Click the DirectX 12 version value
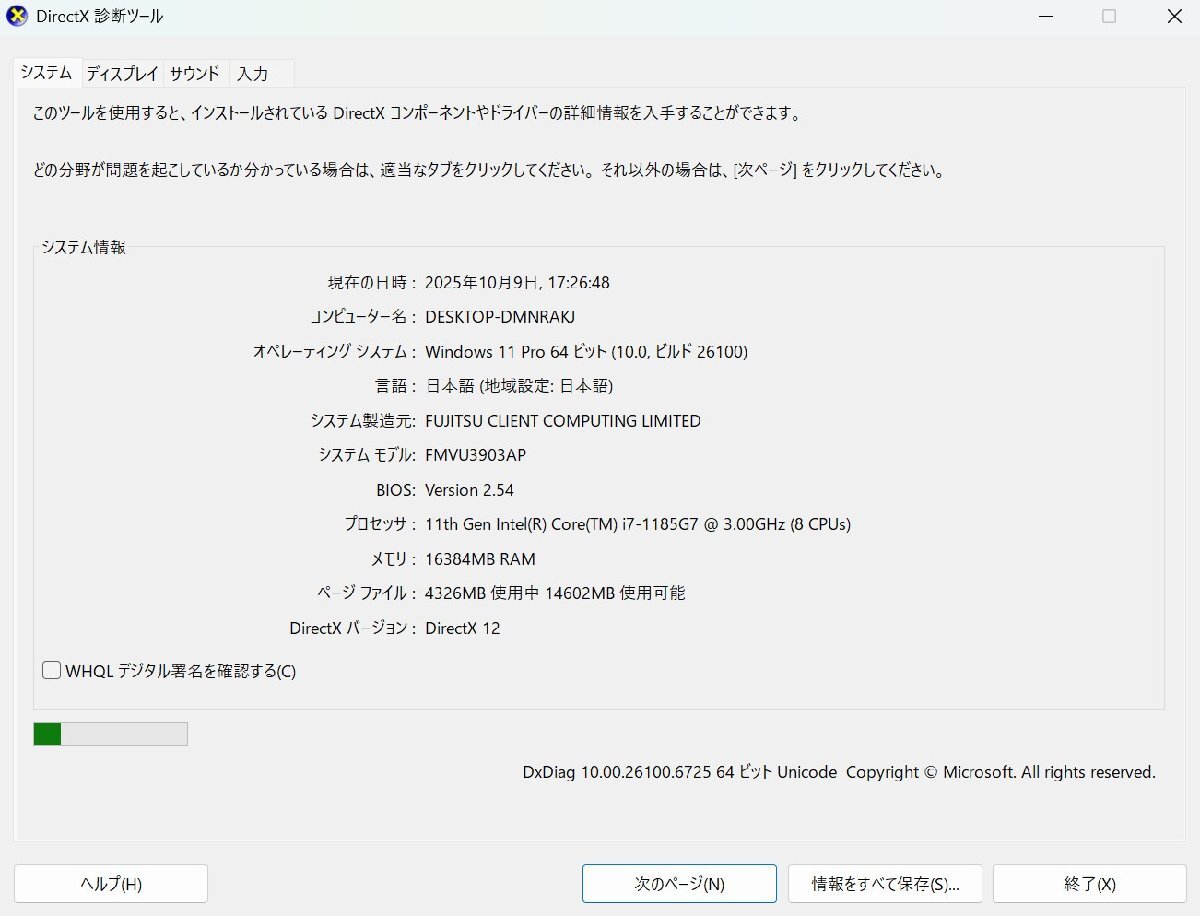Image resolution: width=1200 pixels, height=916 pixels. 462,628
